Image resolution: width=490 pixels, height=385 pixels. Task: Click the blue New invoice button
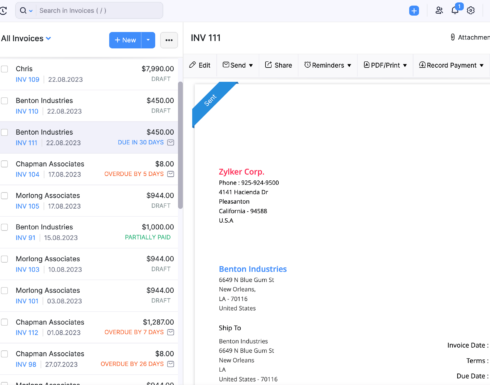click(x=125, y=40)
